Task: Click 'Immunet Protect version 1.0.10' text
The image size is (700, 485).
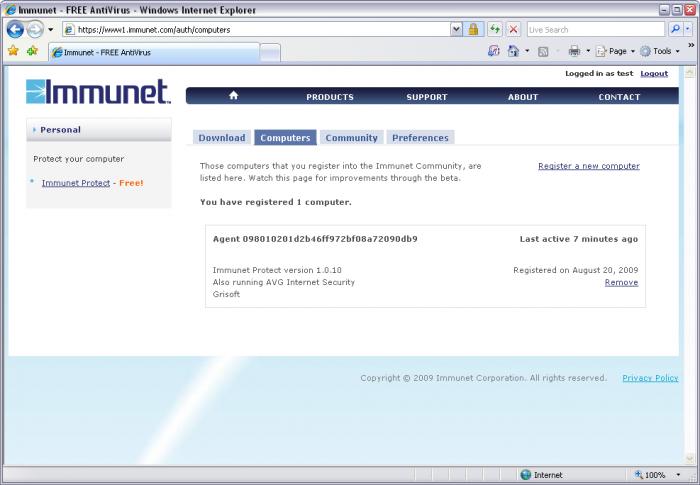Action: [x=277, y=271]
